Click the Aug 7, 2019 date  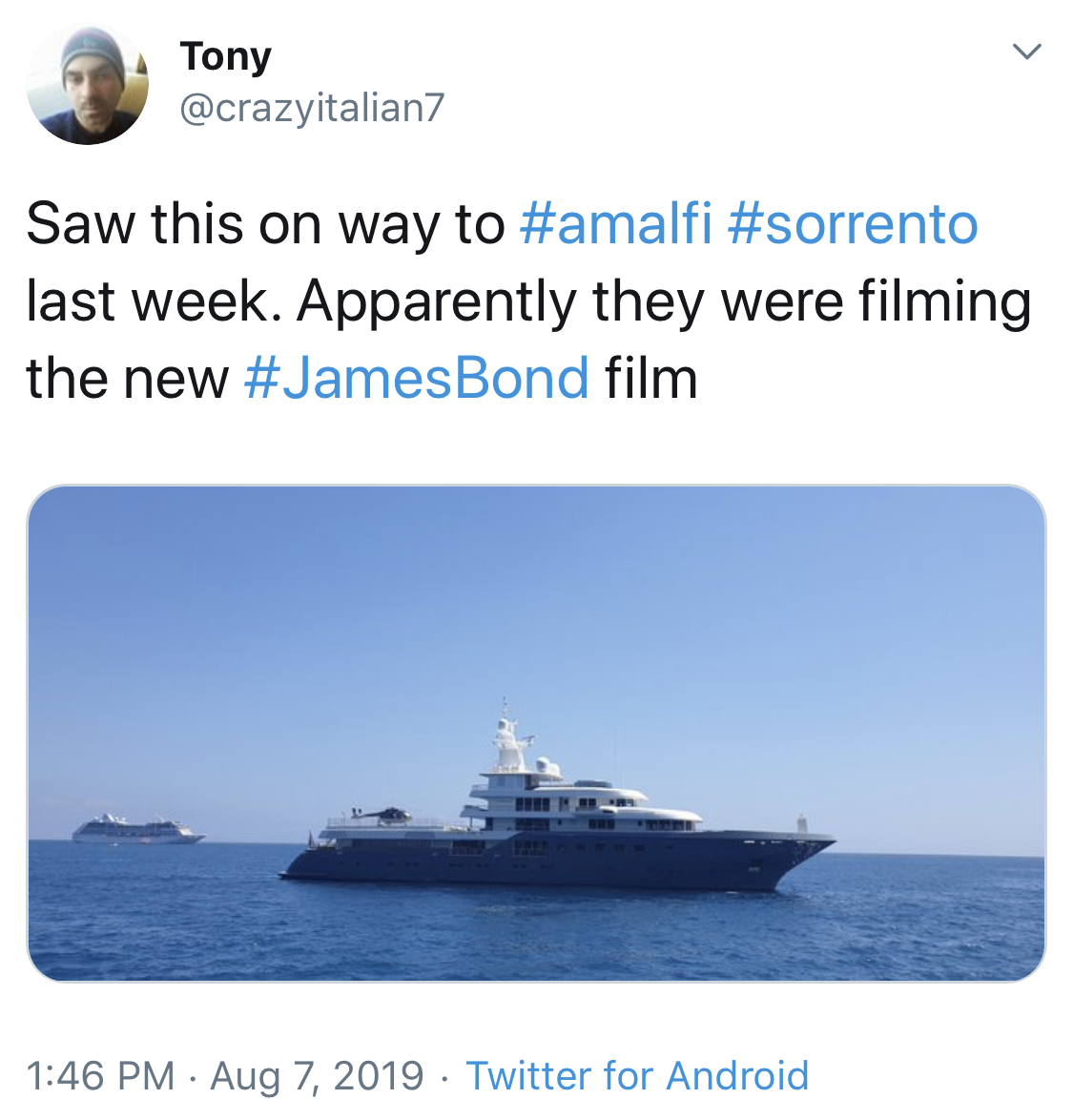317,1075
